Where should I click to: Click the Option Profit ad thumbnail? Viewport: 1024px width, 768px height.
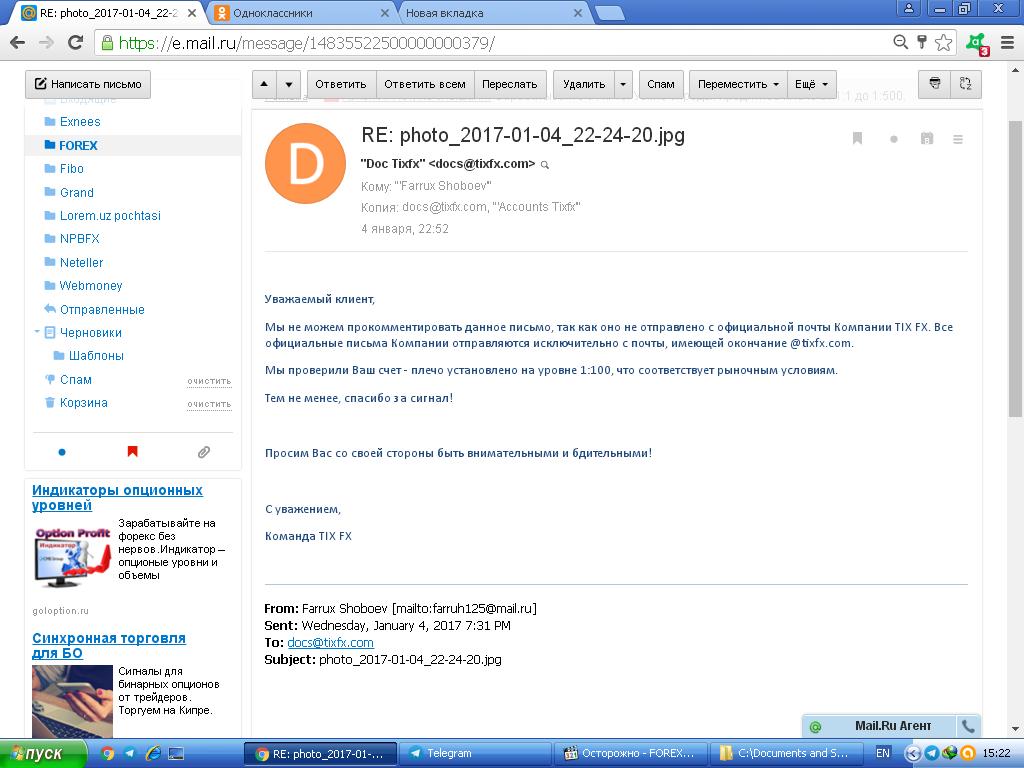click(x=72, y=556)
